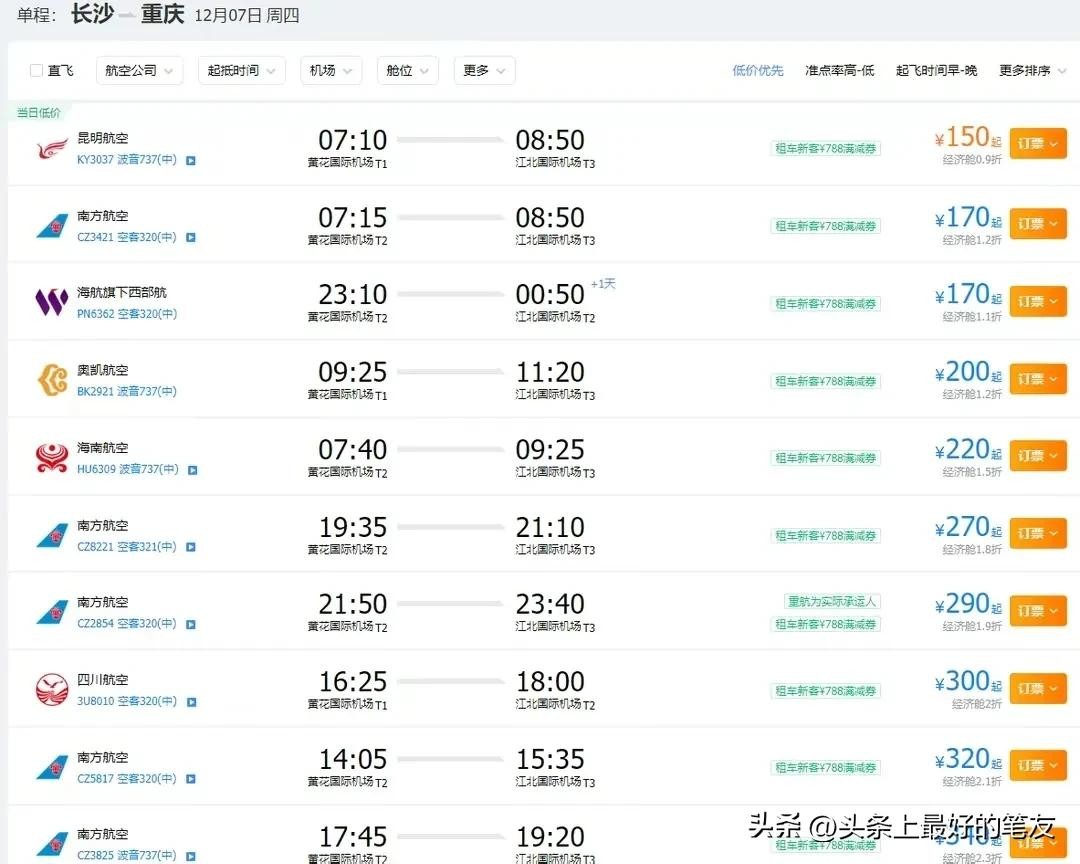Screen dimensions: 1080x864
Task: Click the Kunming Airlines (昆明航空) logo icon
Action: [52, 149]
